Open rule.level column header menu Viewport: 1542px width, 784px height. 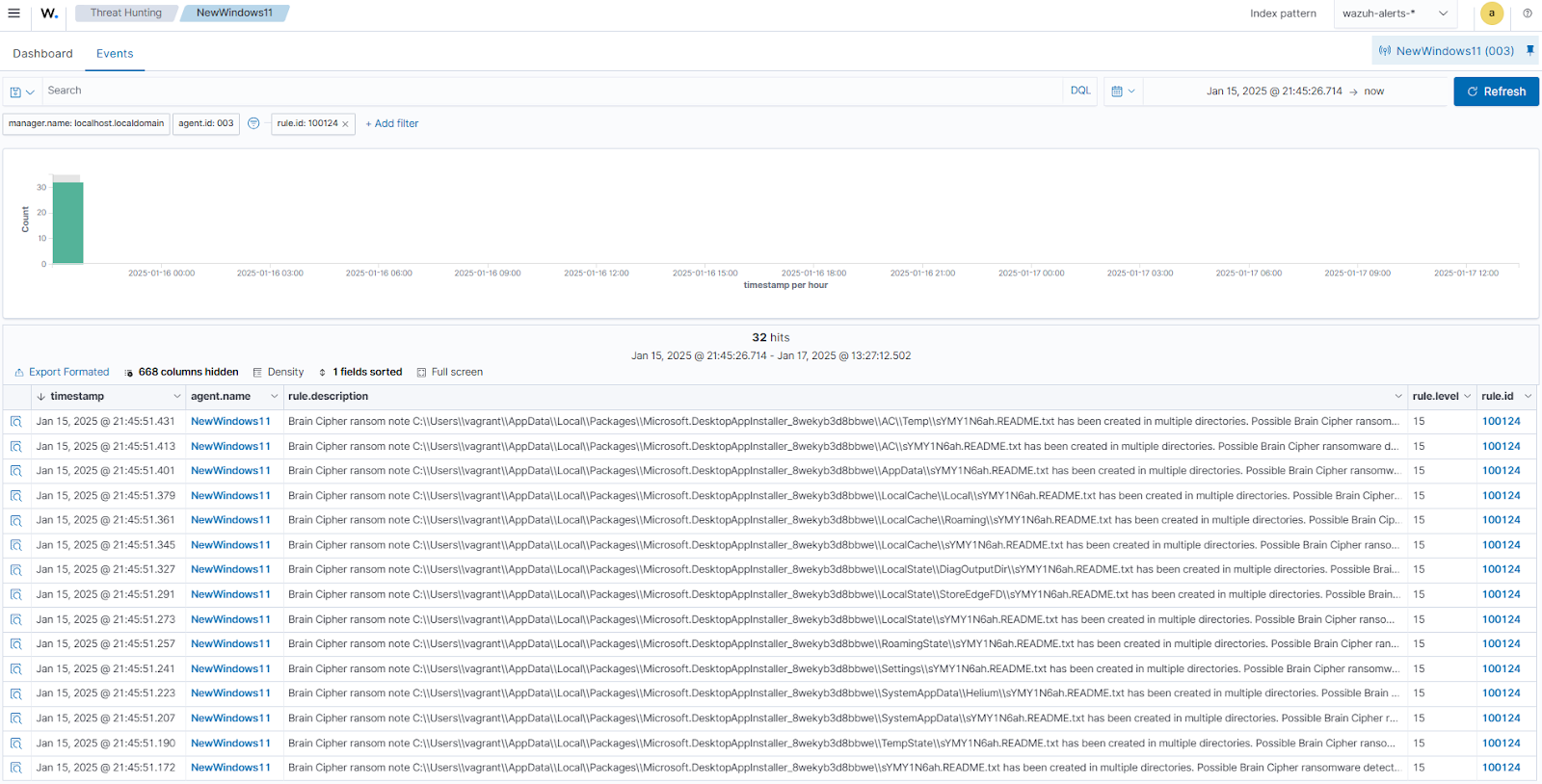tap(1468, 397)
